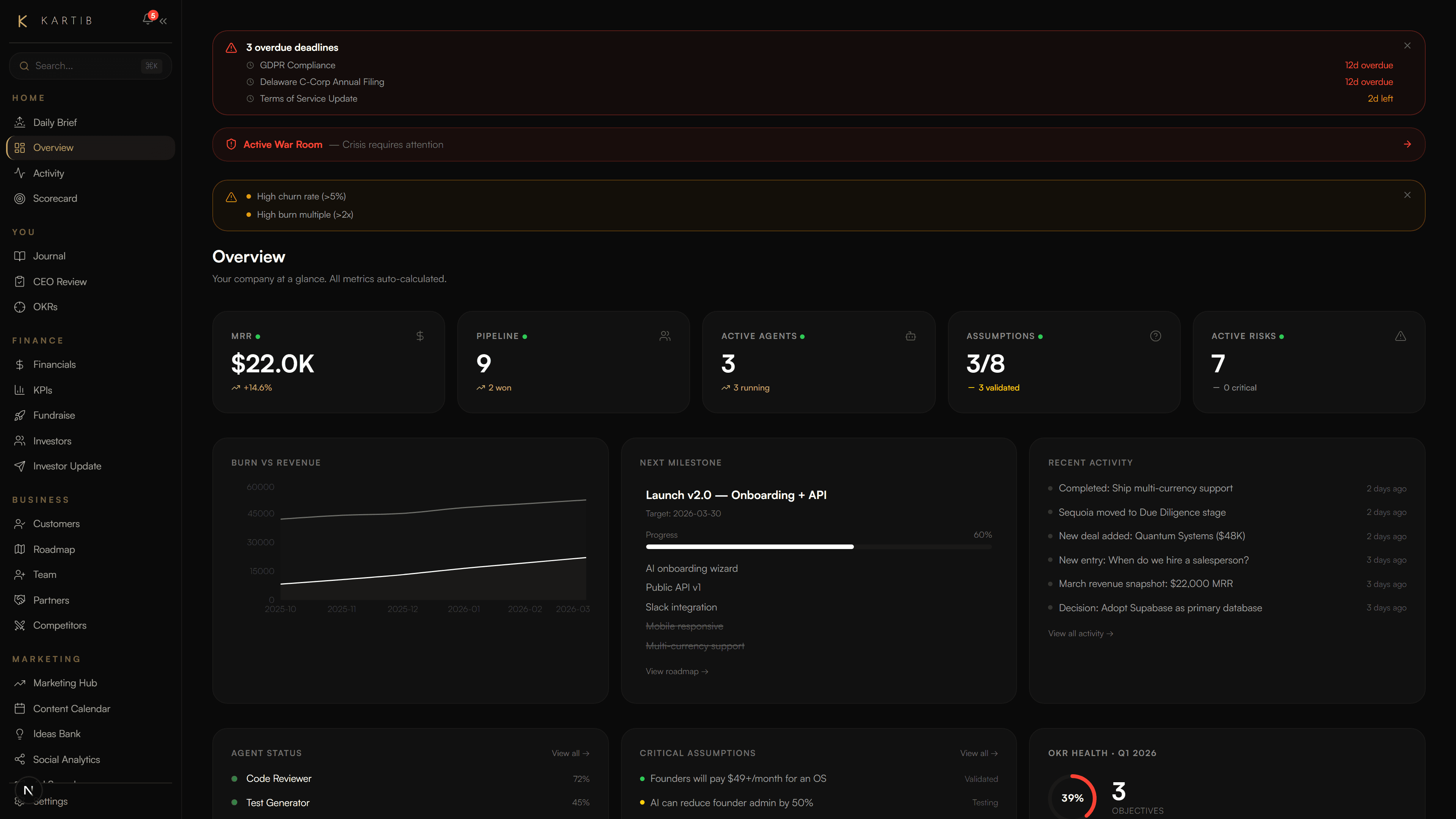Collapse the sidebar with the double-chevron
Image resolution: width=1456 pixels, height=819 pixels.
(x=163, y=21)
